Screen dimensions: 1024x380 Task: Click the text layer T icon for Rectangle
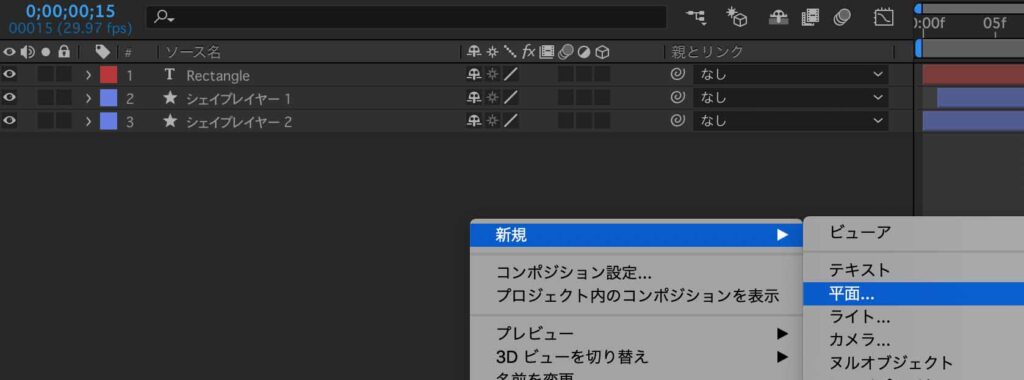click(x=170, y=75)
